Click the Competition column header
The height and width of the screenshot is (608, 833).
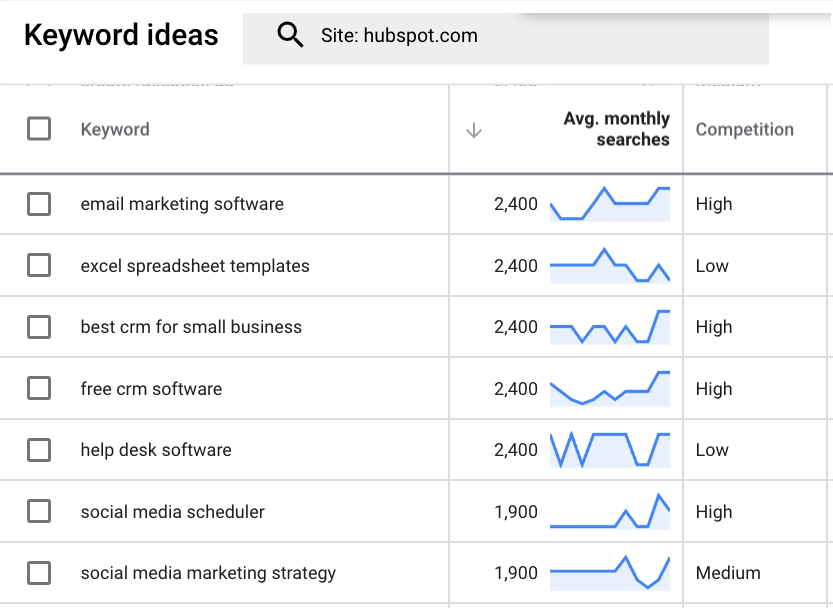744,128
